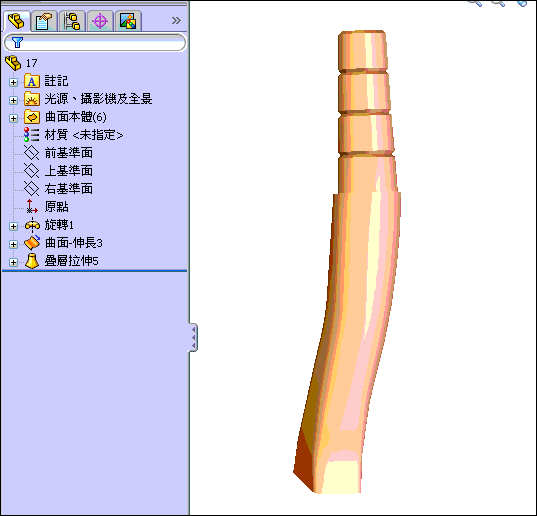The image size is (537, 516).
Task: Select the 右基準面 label
Action: (x=69, y=189)
